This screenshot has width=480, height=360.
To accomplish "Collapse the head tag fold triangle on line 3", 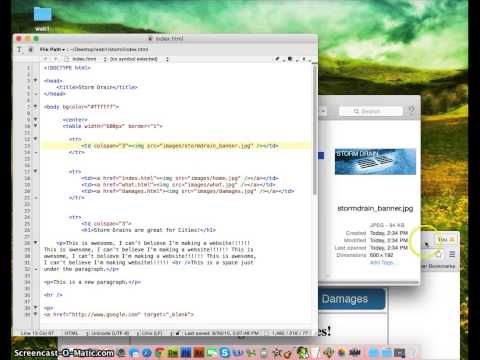I will tap(35, 80).
